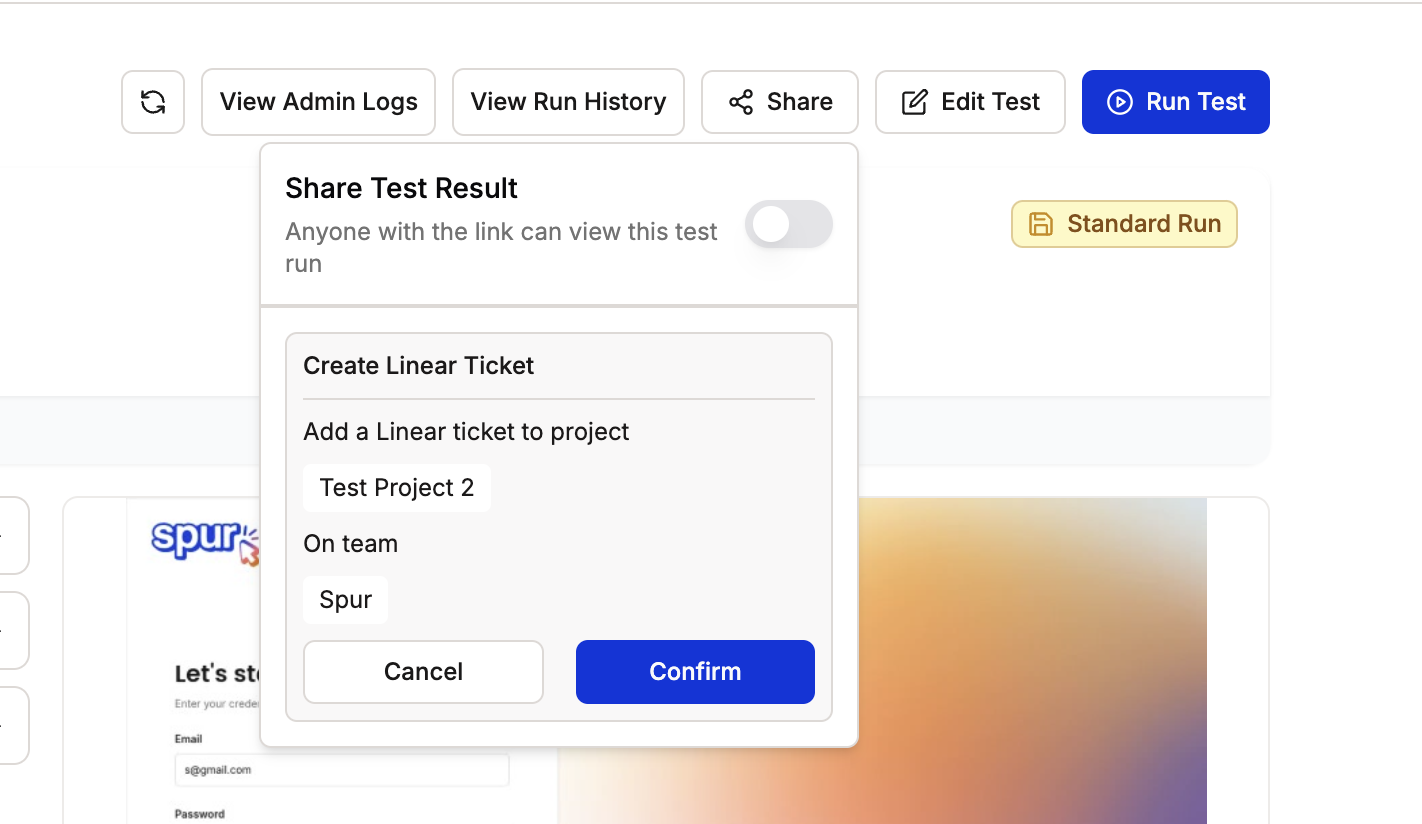Click the share icon beside Share

[741, 102]
